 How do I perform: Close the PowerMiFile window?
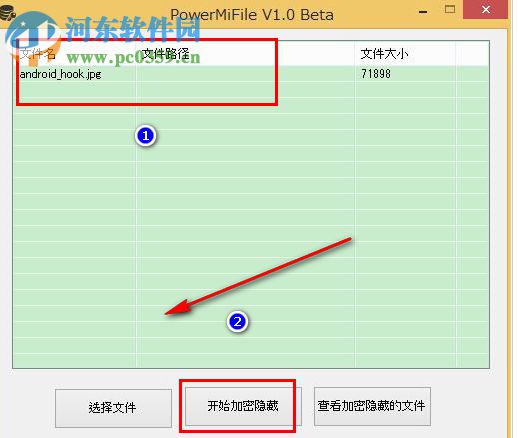486,9
